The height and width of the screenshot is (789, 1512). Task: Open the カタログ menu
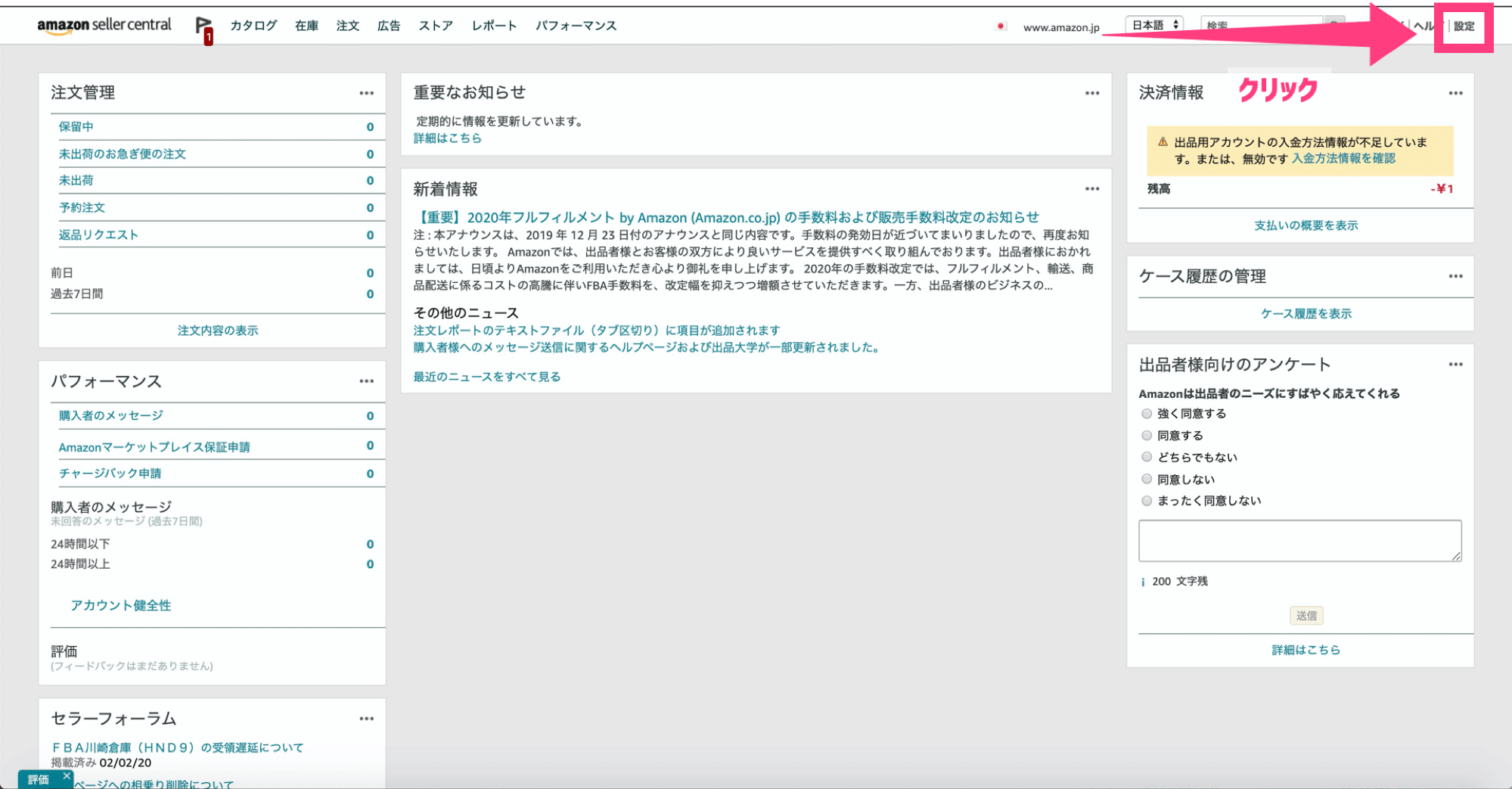253,26
